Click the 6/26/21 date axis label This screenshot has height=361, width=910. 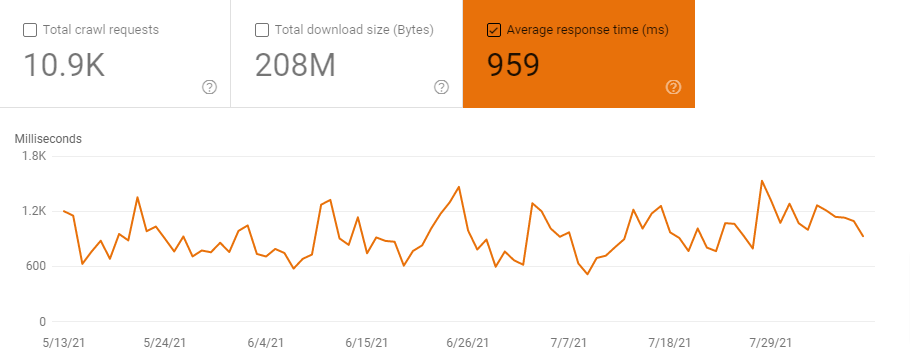pos(468,343)
